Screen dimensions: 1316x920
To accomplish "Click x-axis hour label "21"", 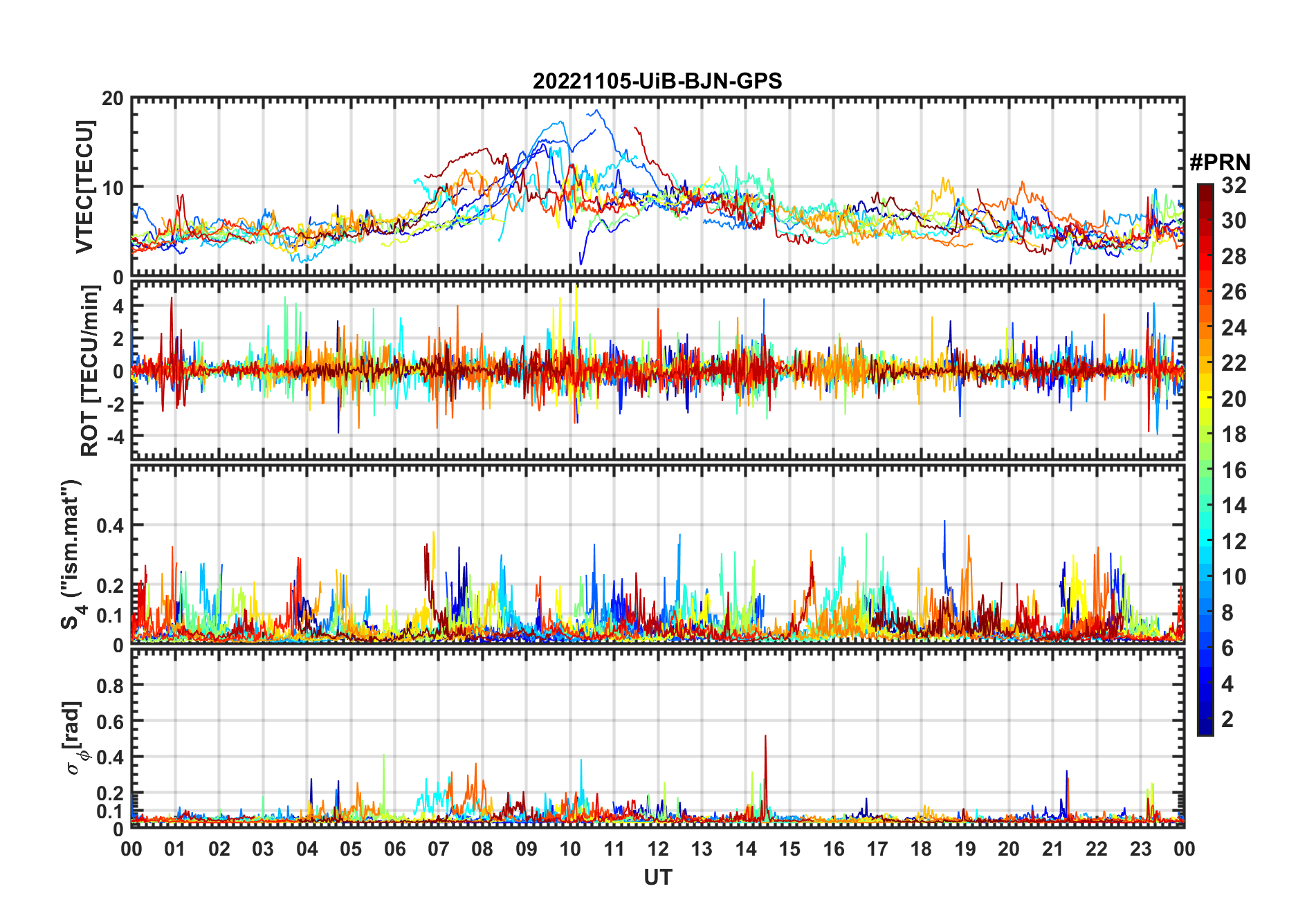I will 1052,849.
